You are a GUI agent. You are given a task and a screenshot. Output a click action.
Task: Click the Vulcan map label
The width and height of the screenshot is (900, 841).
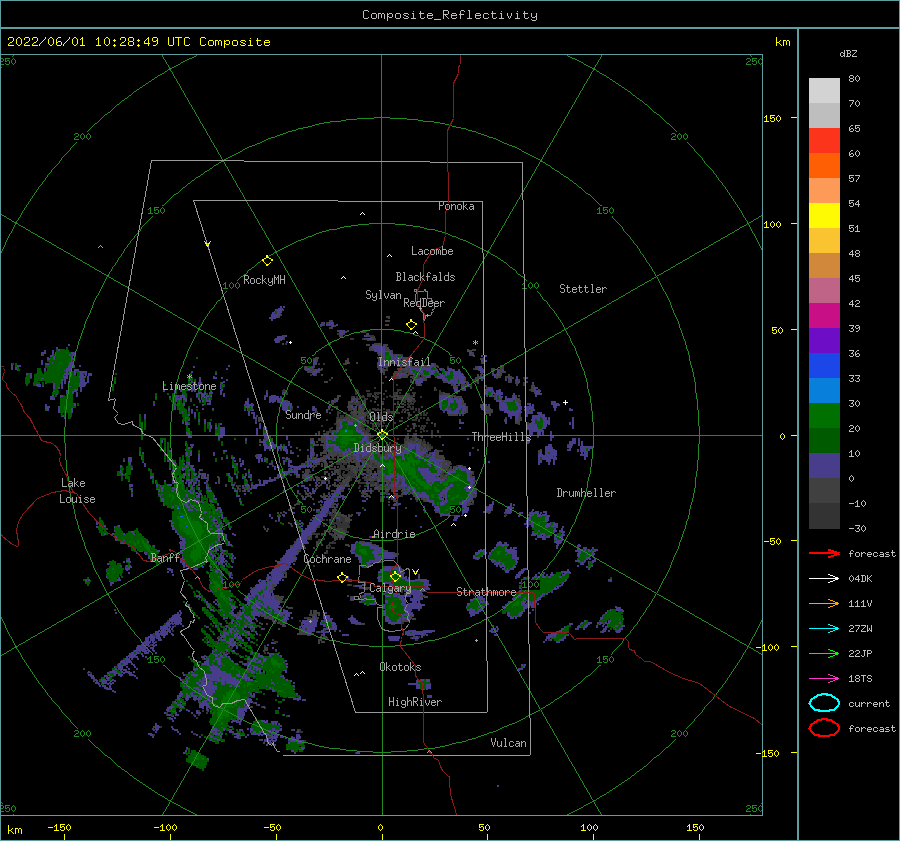click(x=508, y=743)
